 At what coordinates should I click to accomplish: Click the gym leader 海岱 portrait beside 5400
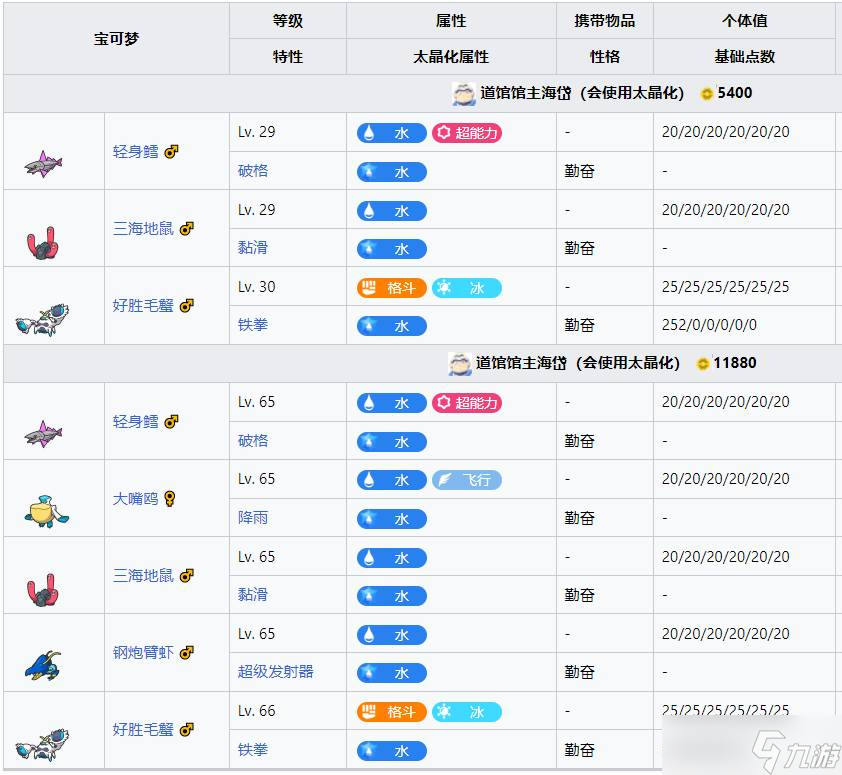[x=463, y=93]
